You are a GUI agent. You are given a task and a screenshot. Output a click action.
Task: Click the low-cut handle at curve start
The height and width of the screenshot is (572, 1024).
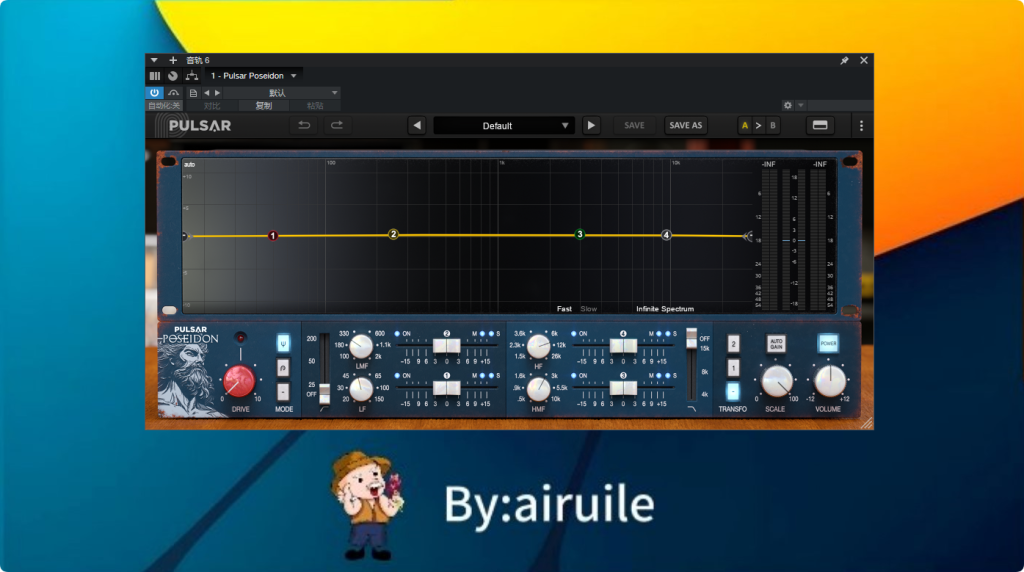[185, 236]
